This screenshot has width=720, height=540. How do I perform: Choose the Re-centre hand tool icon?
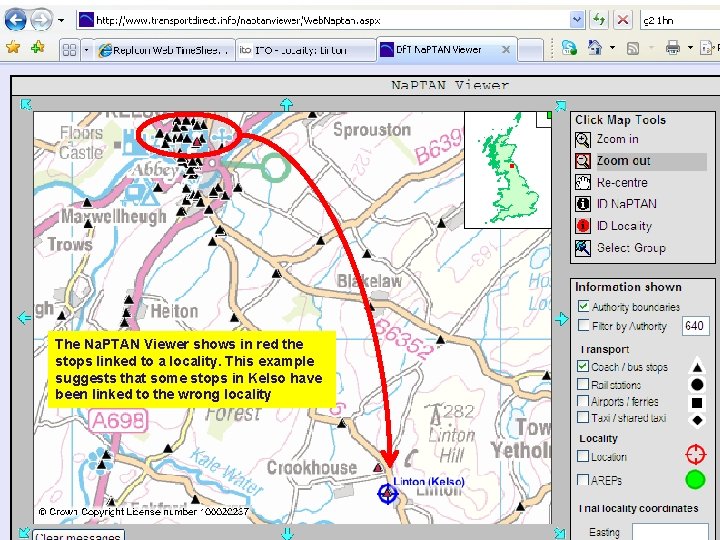tap(583, 182)
